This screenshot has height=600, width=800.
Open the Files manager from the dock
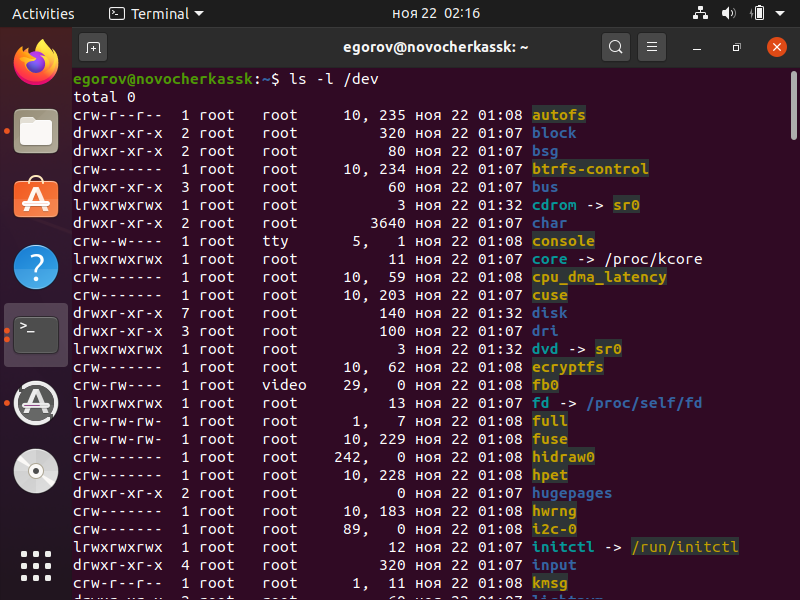coord(36,131)
